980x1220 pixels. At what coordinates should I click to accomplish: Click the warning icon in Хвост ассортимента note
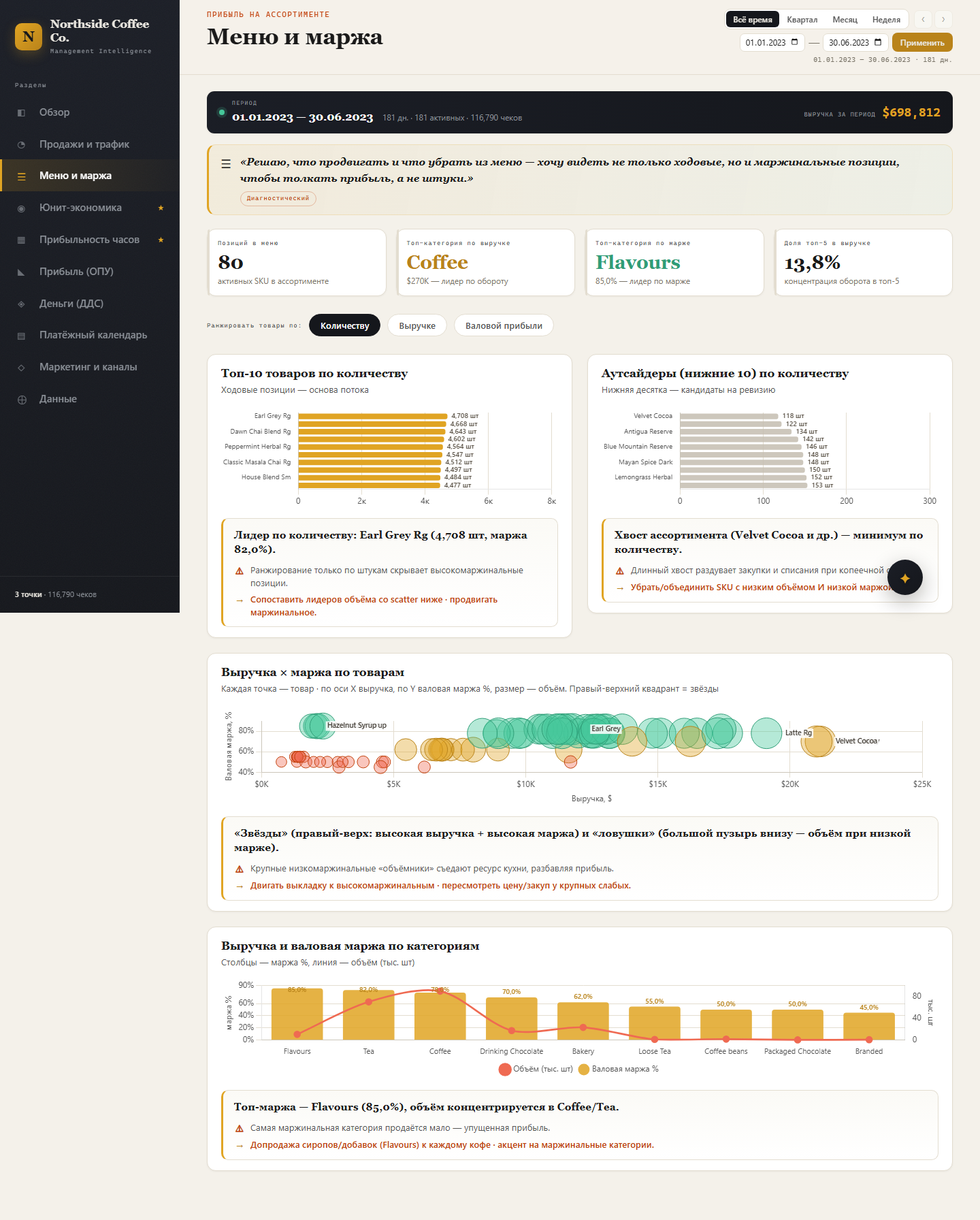tap(620, 571)
